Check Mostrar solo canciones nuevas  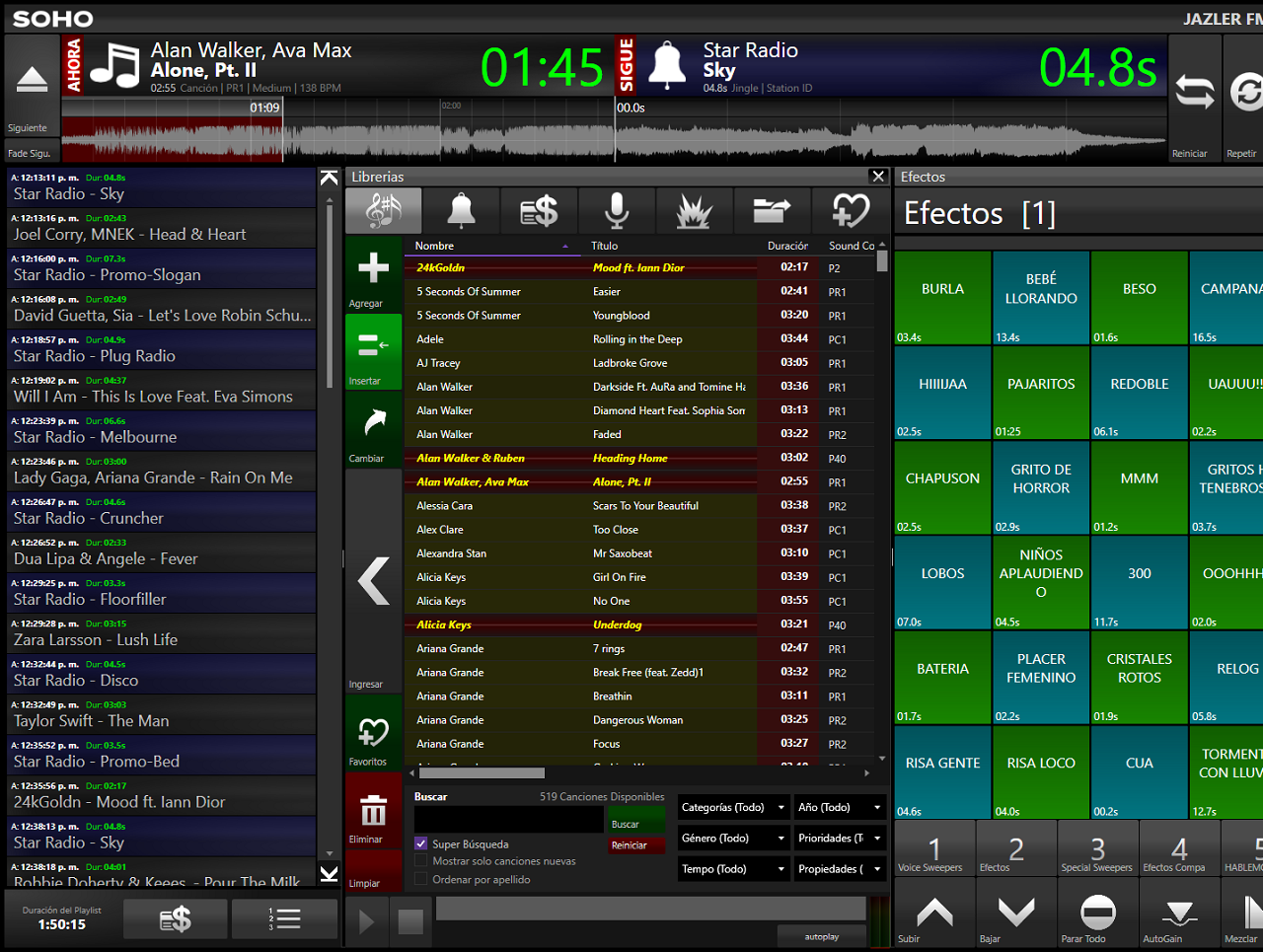(421, 861)
